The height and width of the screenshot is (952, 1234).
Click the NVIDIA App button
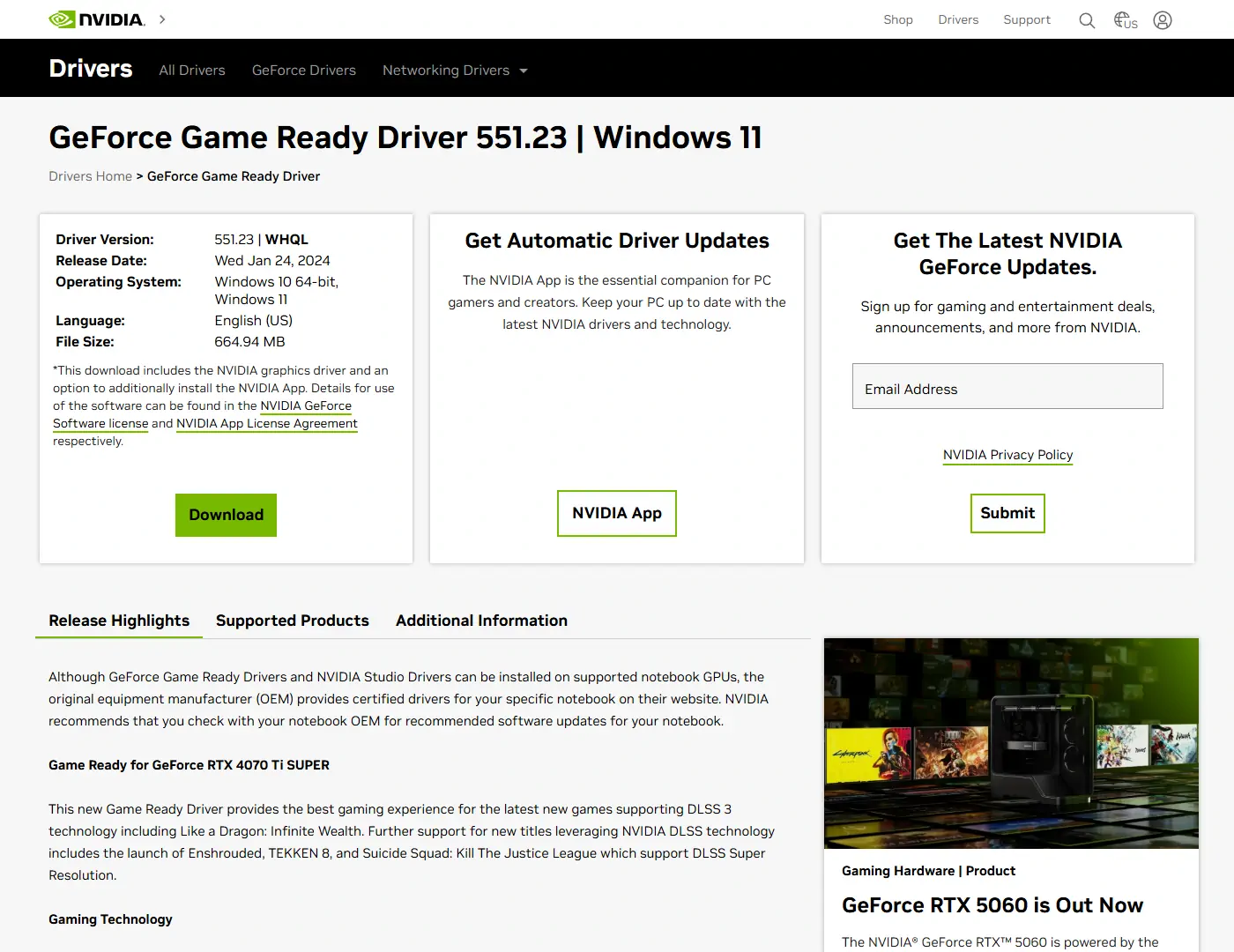tap(617, 513)
